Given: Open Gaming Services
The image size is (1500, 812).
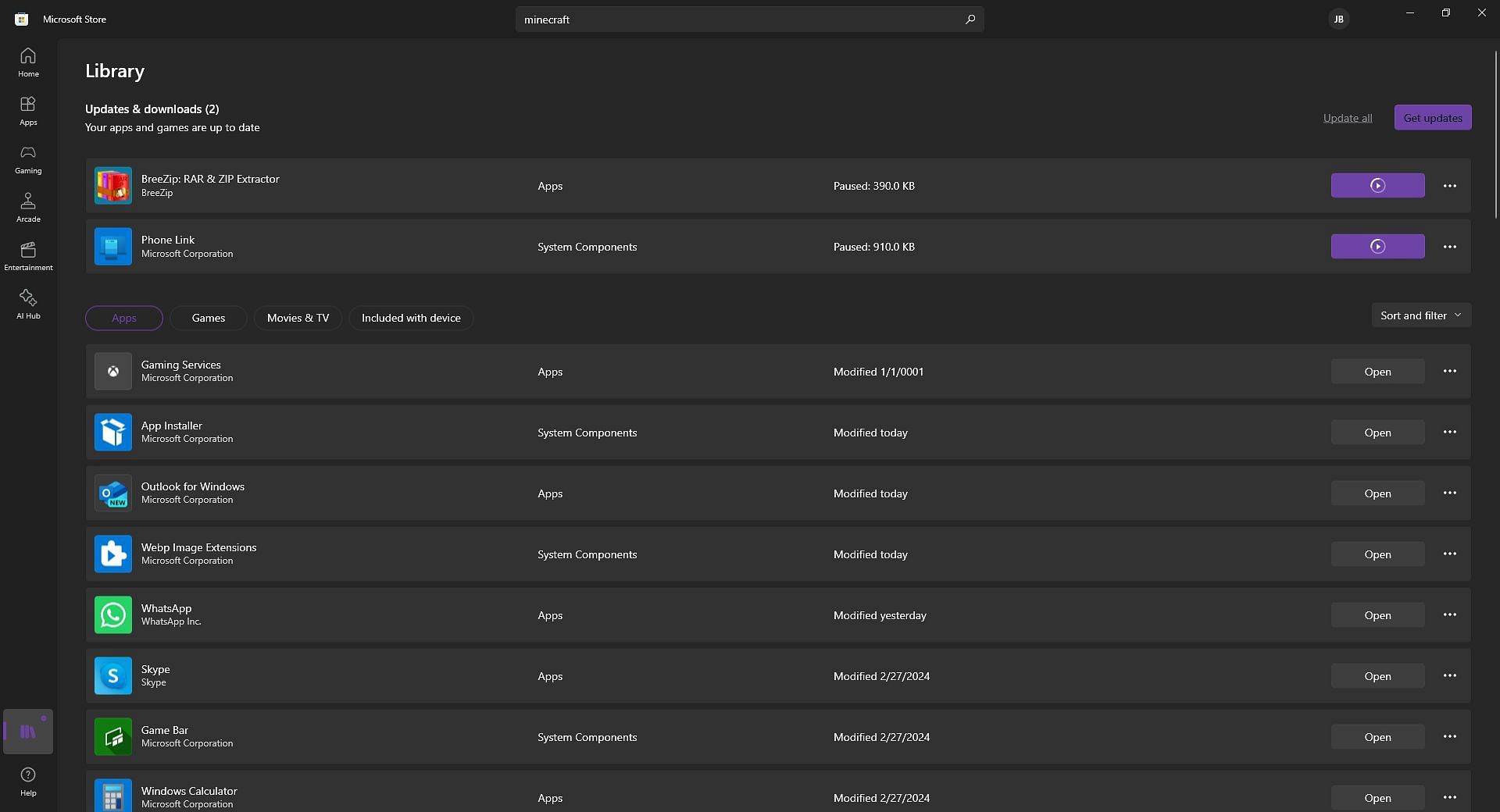Looking at the screenshot, I should click(x=1377, y=372).
